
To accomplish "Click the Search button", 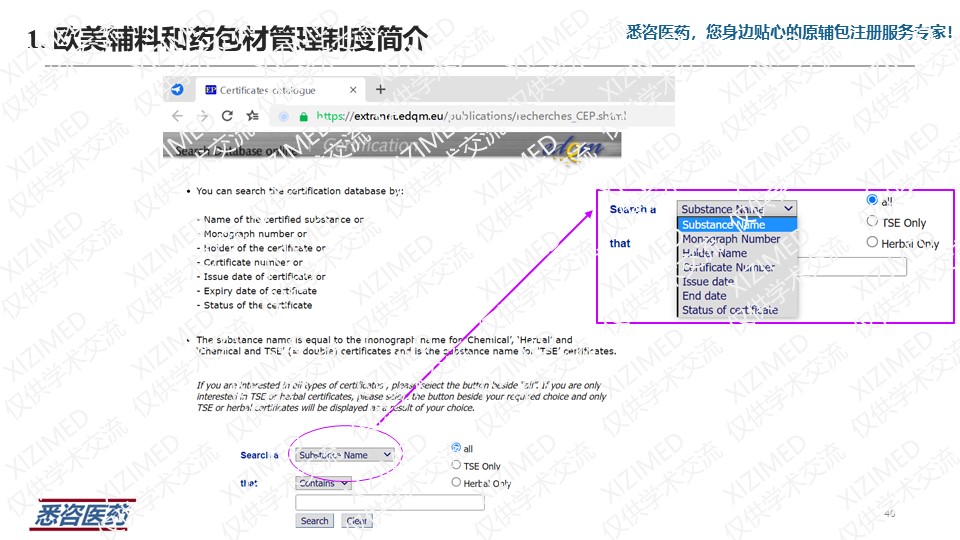I will (x=314, y=521).
